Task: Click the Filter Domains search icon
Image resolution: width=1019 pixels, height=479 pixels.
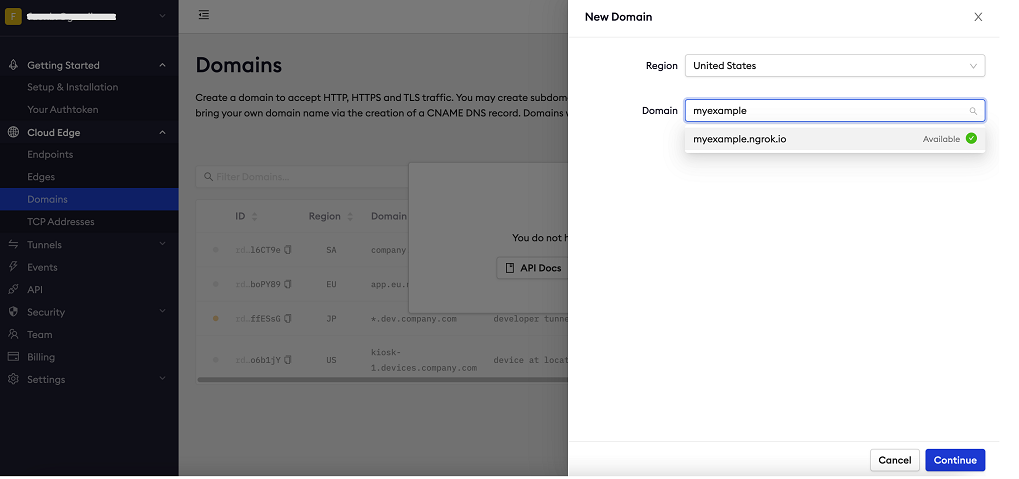Action: tap(209, 177)
